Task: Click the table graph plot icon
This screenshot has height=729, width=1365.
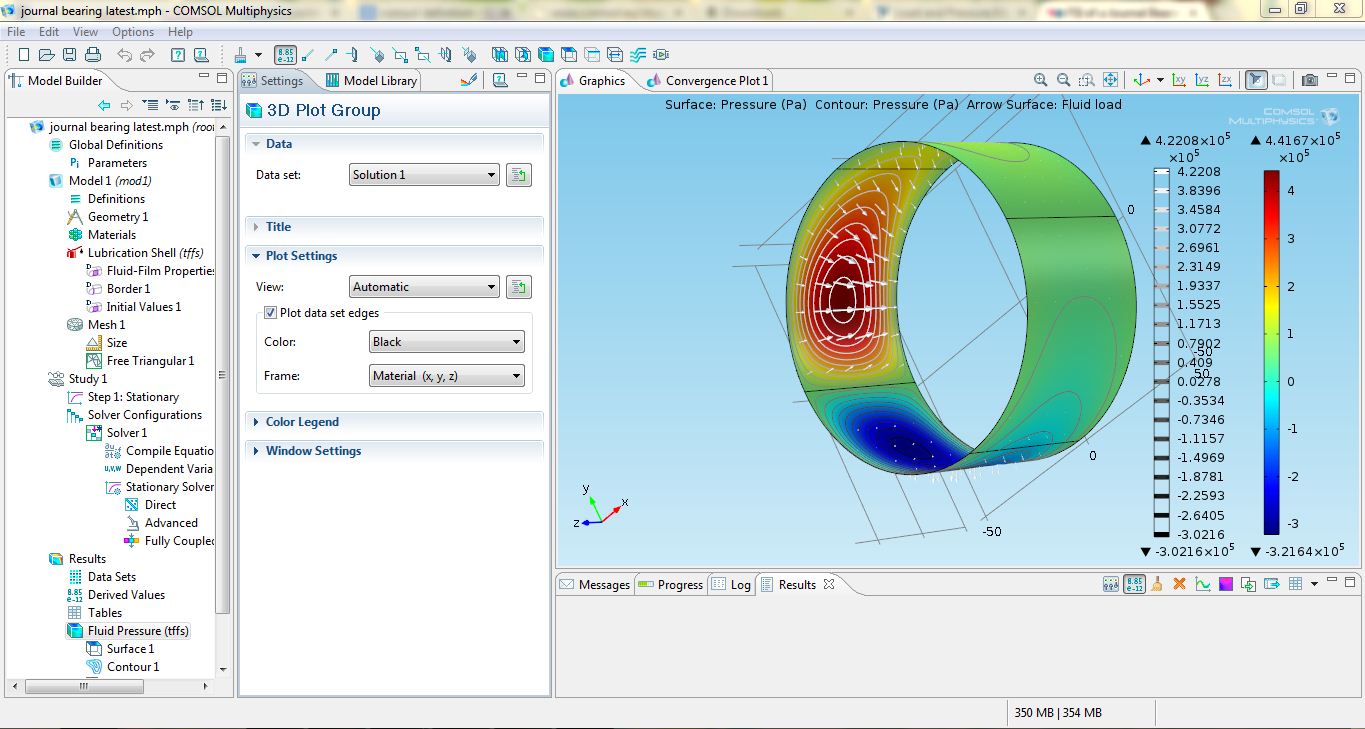Action: pos(1203,584)
